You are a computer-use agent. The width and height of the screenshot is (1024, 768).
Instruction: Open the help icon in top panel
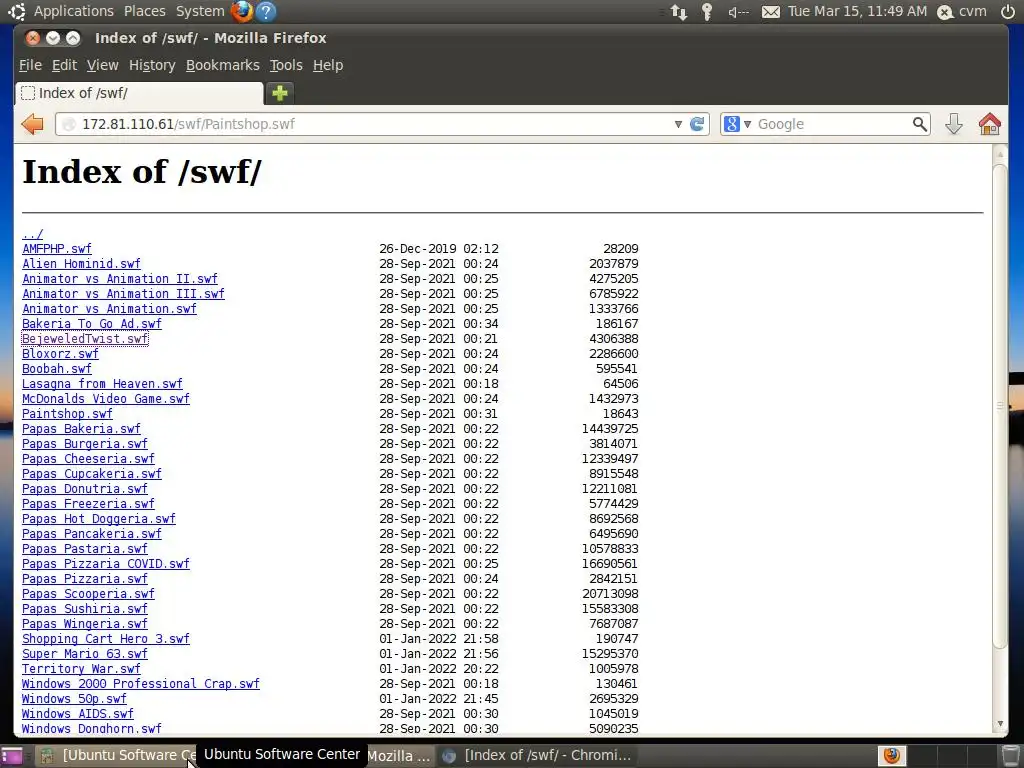coord(266,11)
